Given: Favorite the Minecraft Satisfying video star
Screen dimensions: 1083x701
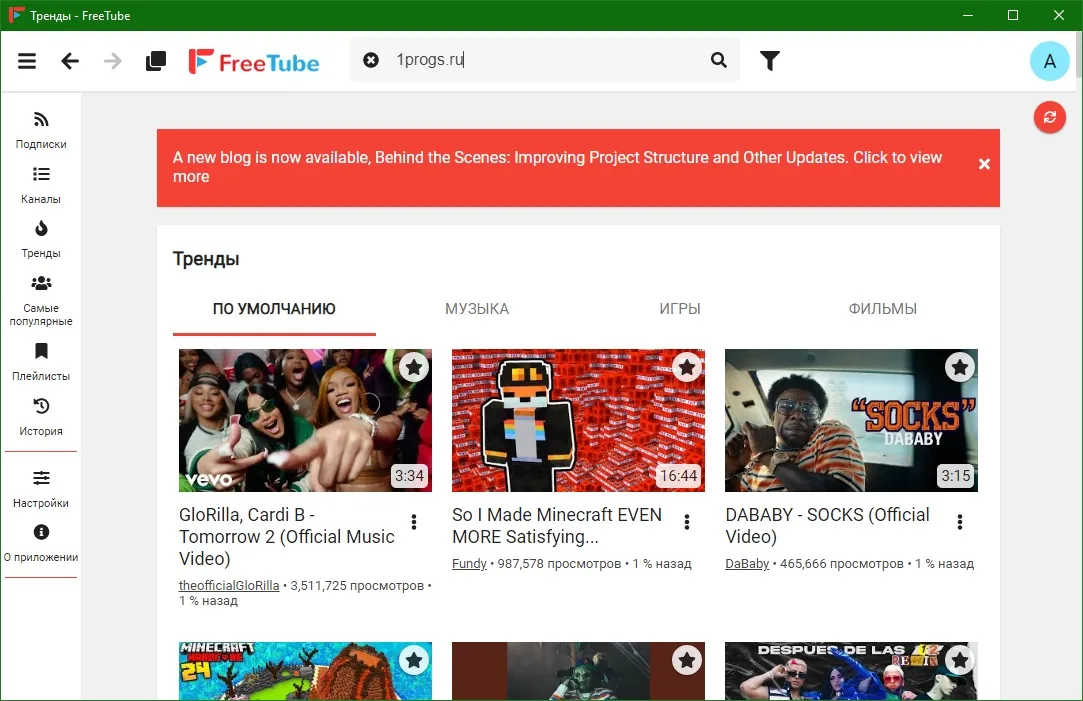Looking at the screenshot, I should 687,367.
